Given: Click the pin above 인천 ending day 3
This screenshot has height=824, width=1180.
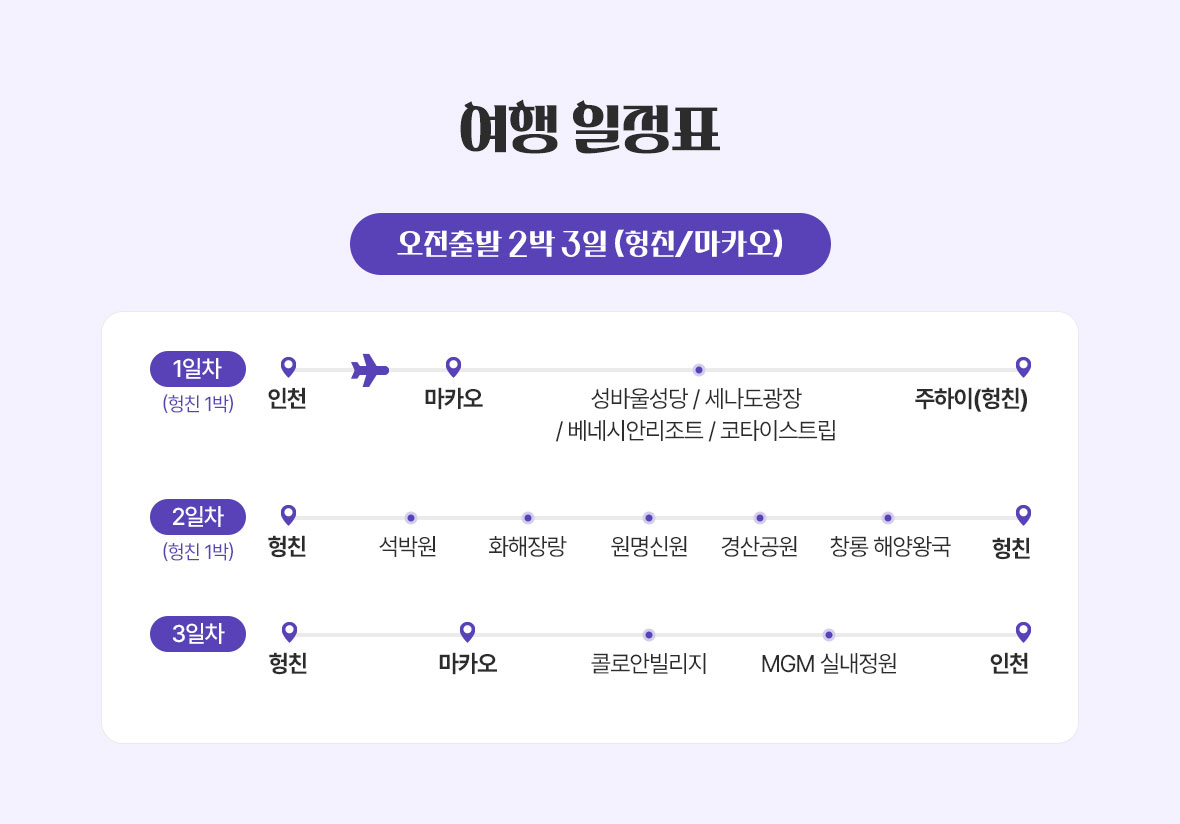Looking at the screenshot, I should click(1023, 632).
